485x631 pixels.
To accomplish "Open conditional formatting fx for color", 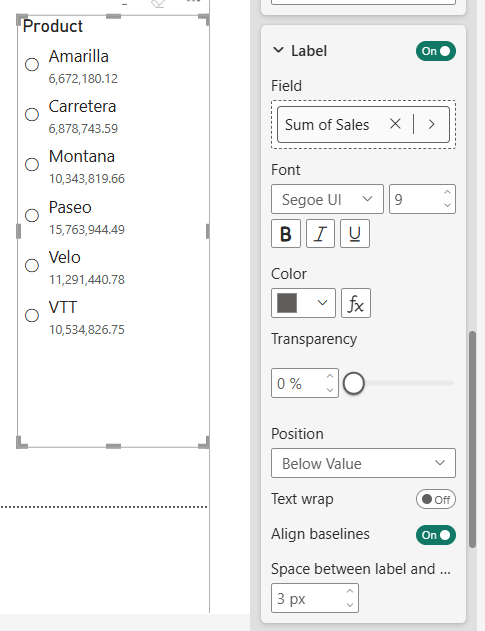I will coord(356,303).
